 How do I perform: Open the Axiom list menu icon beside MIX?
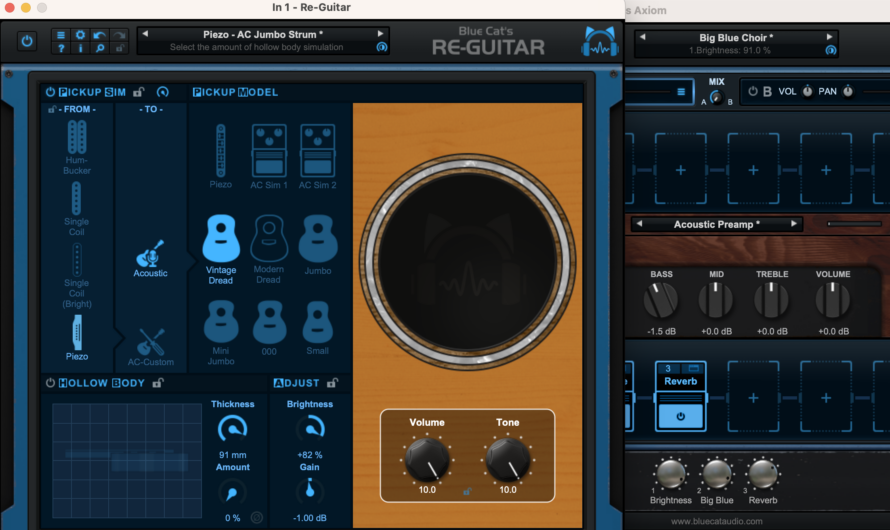681,92
